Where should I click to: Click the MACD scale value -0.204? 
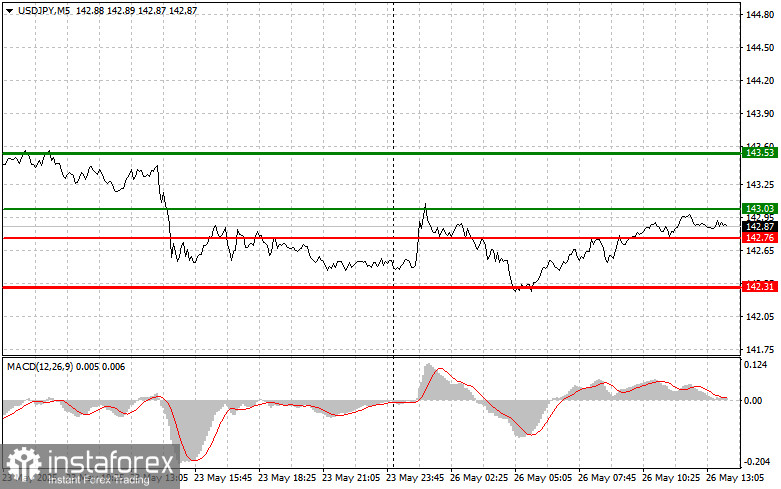756,462
